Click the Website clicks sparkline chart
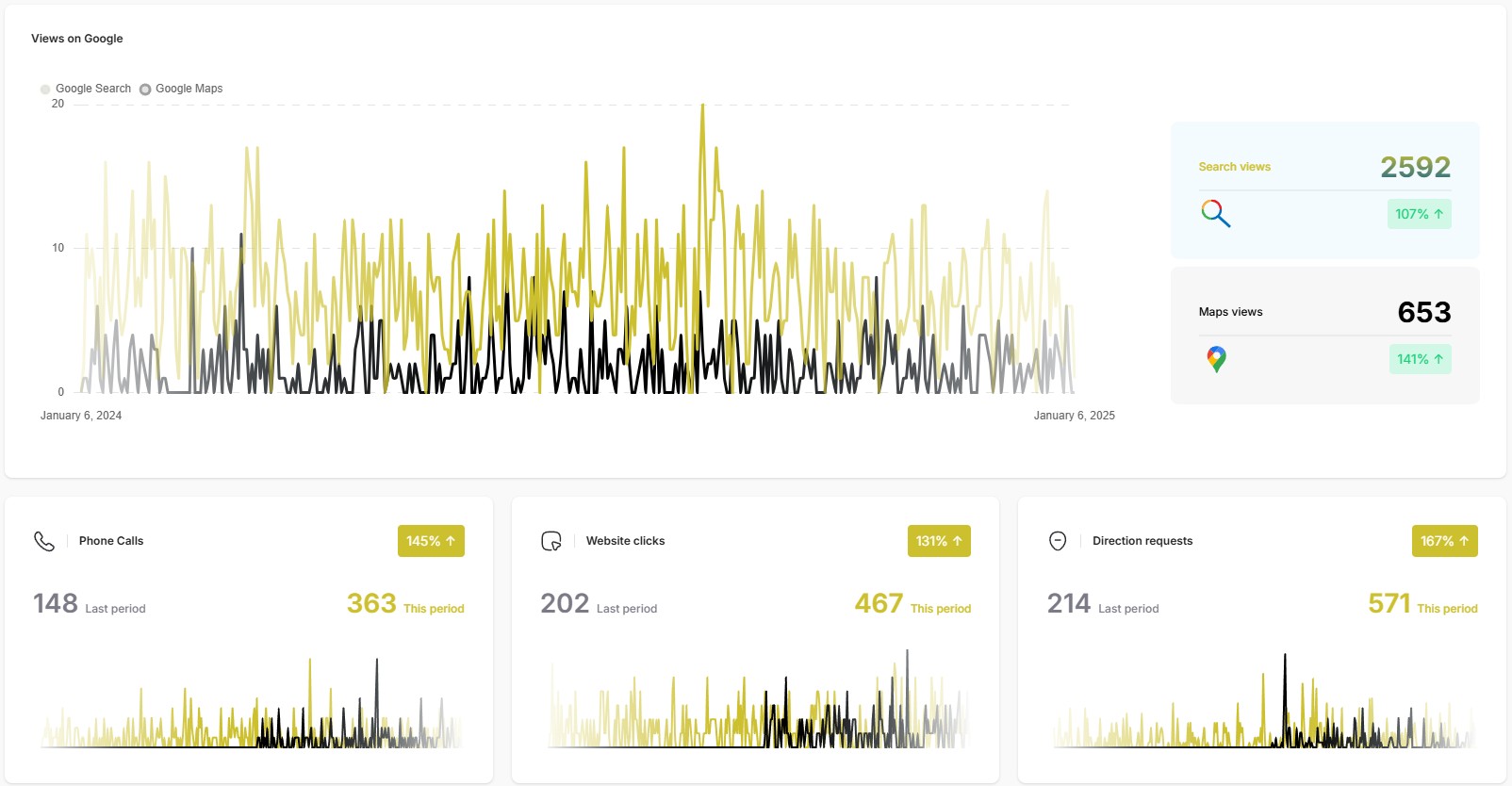The image size is (1512, 786). click(x=758, y=707)
